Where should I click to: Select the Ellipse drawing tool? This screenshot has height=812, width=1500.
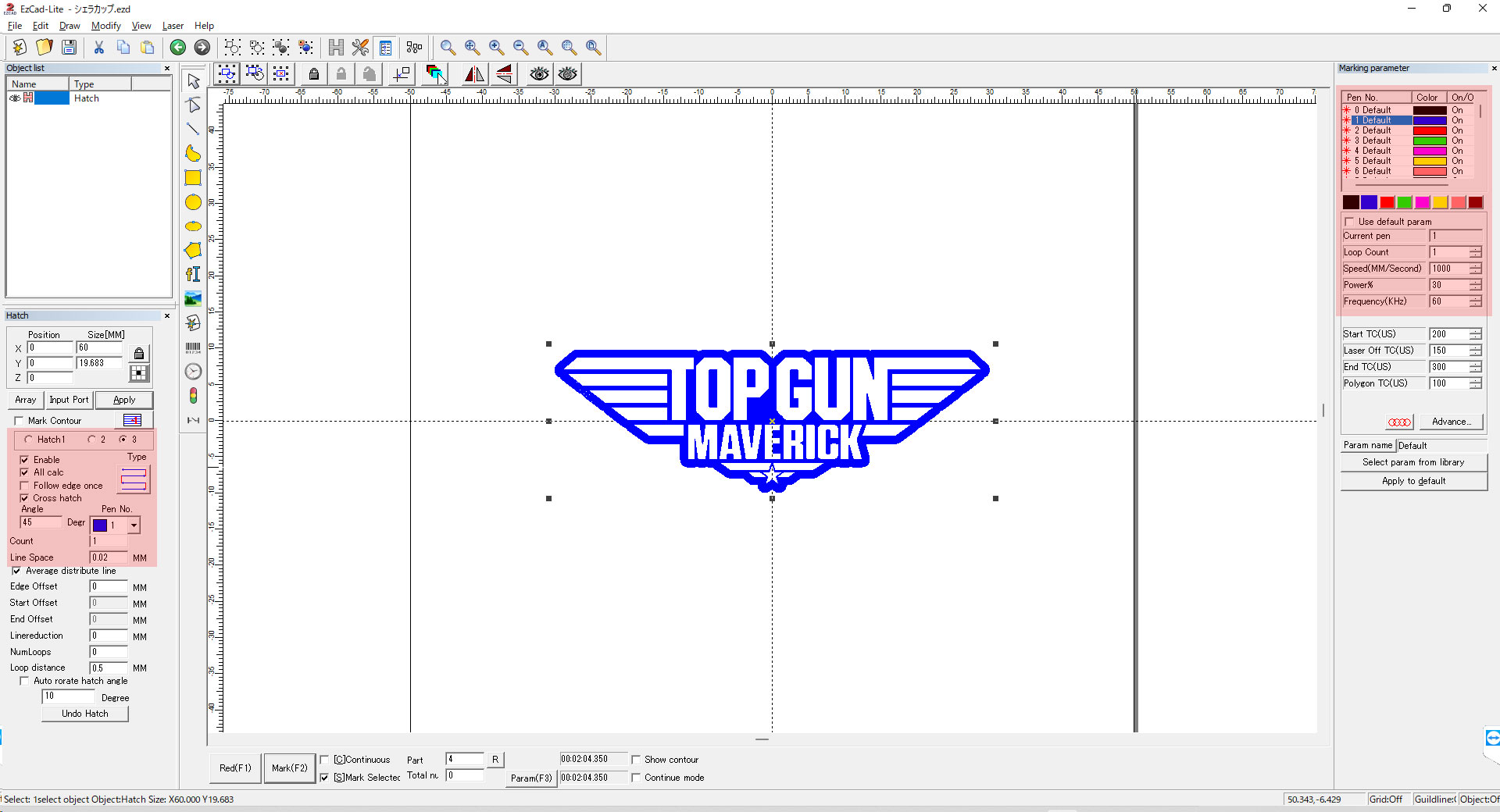click(193, 226)
